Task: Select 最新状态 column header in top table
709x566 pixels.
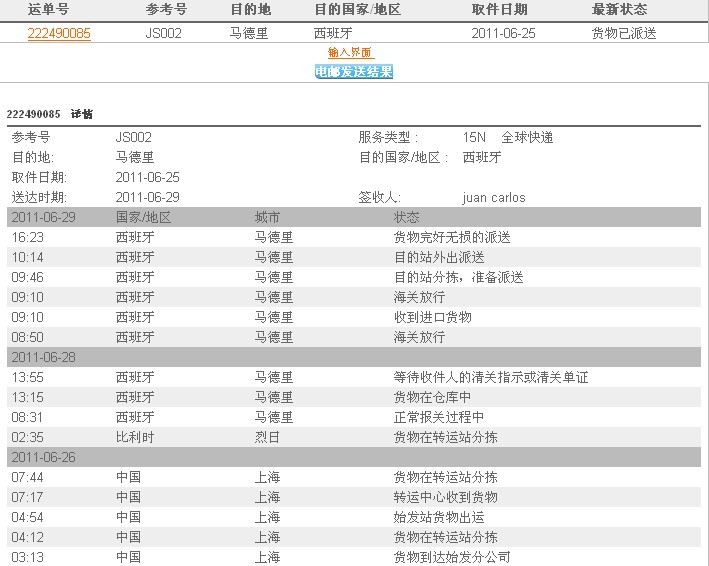Action: click(x=625, y=9)
